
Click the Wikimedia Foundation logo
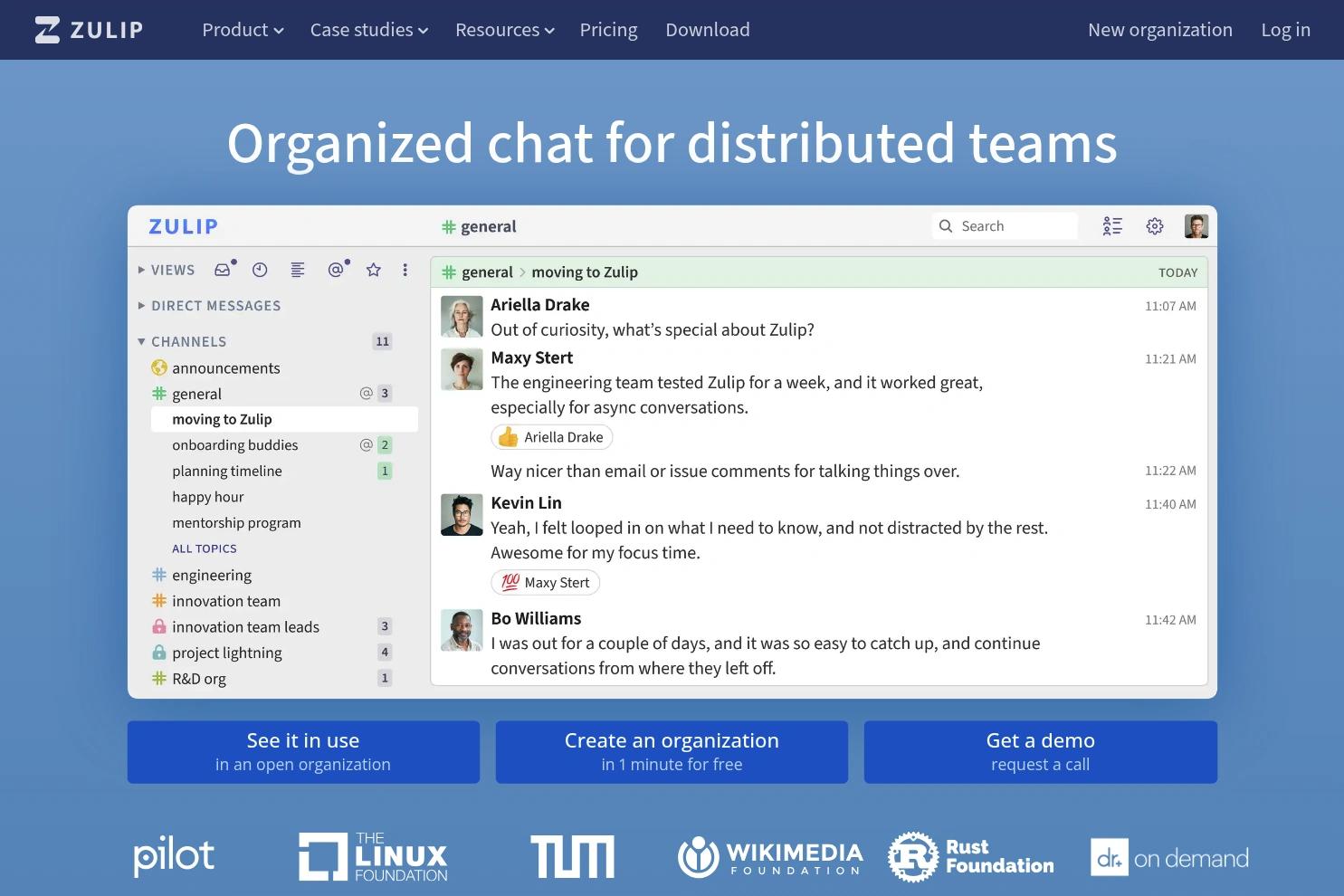(770, 856)
